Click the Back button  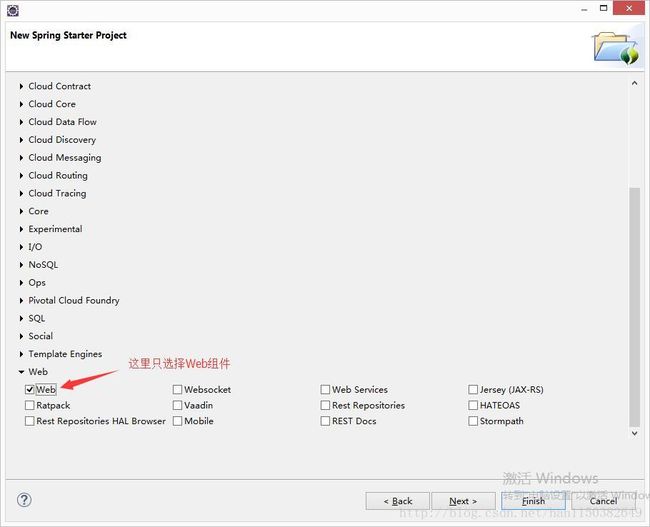pyautogui.click(x=398, y=501)
